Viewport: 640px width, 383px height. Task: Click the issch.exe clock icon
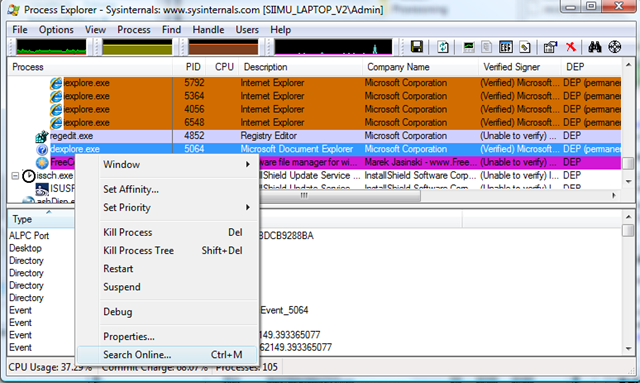click(29, 176)
